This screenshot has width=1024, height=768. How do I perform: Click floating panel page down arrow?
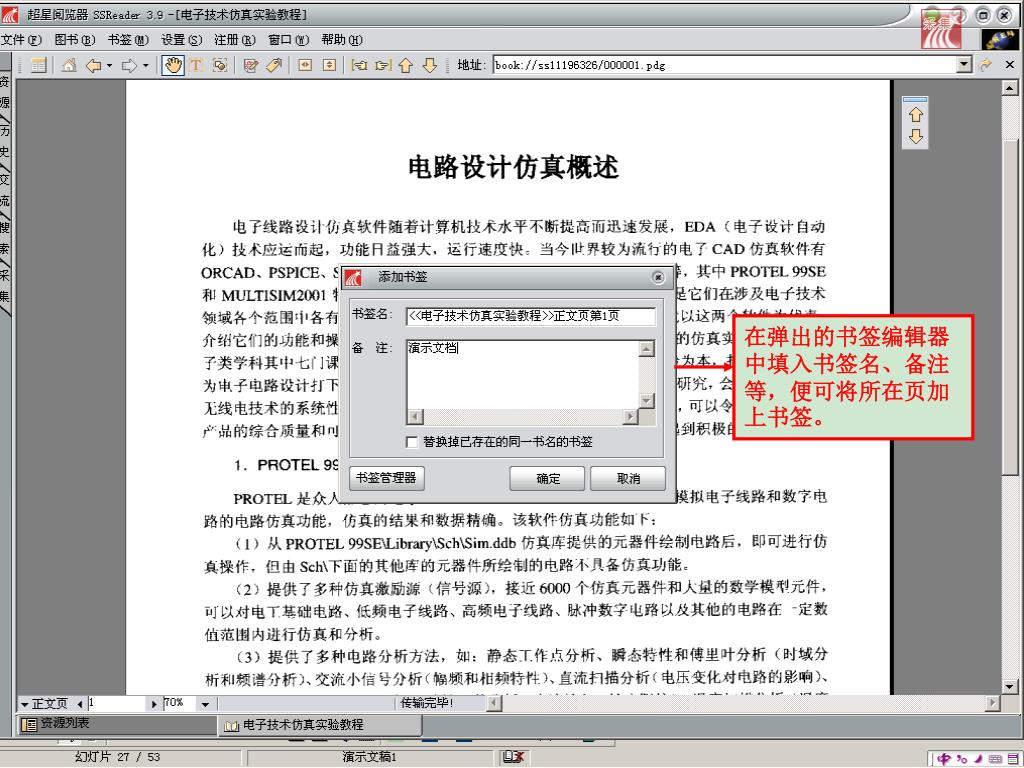pos(916,136)
